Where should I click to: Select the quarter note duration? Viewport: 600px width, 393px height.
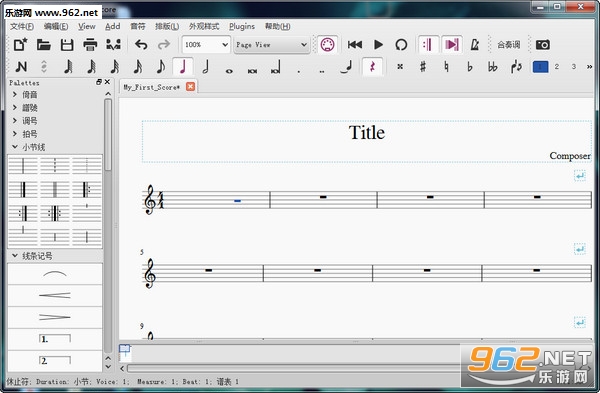pyautogui.click(x=183, y=67)
